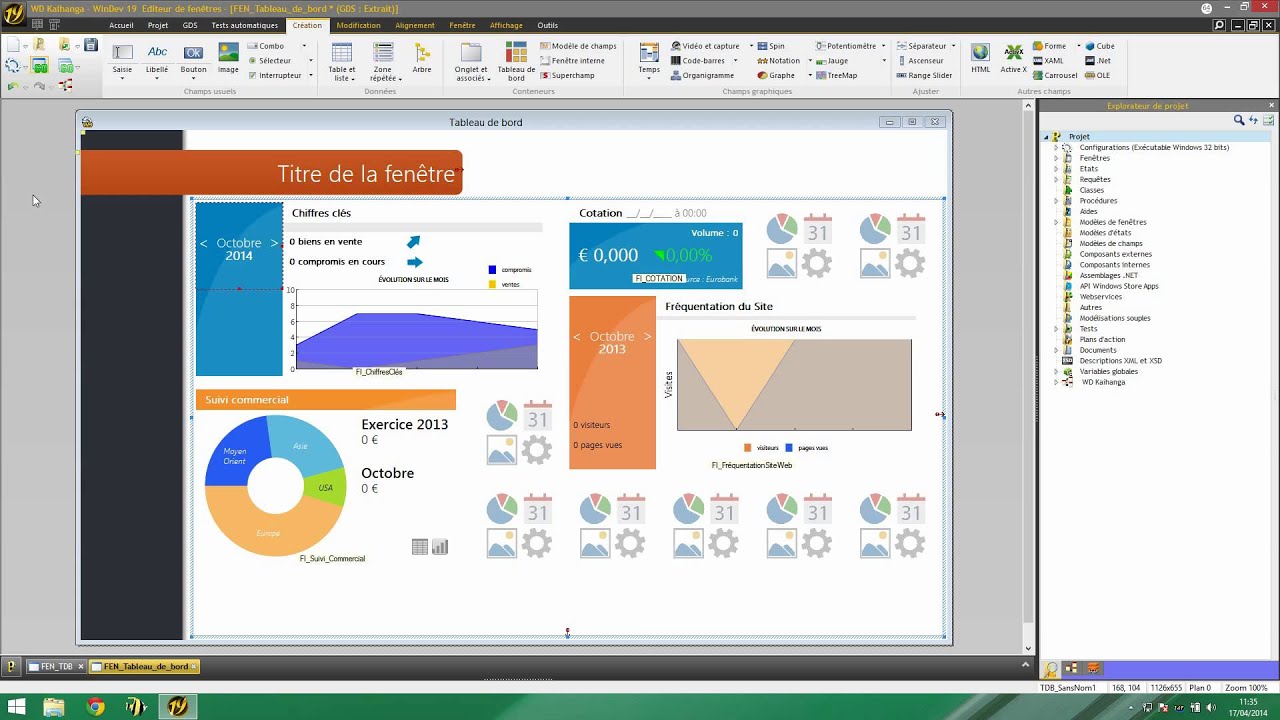Add an Arbre tree control
This screenshot has width=1280, height=720.
[422, 59]
